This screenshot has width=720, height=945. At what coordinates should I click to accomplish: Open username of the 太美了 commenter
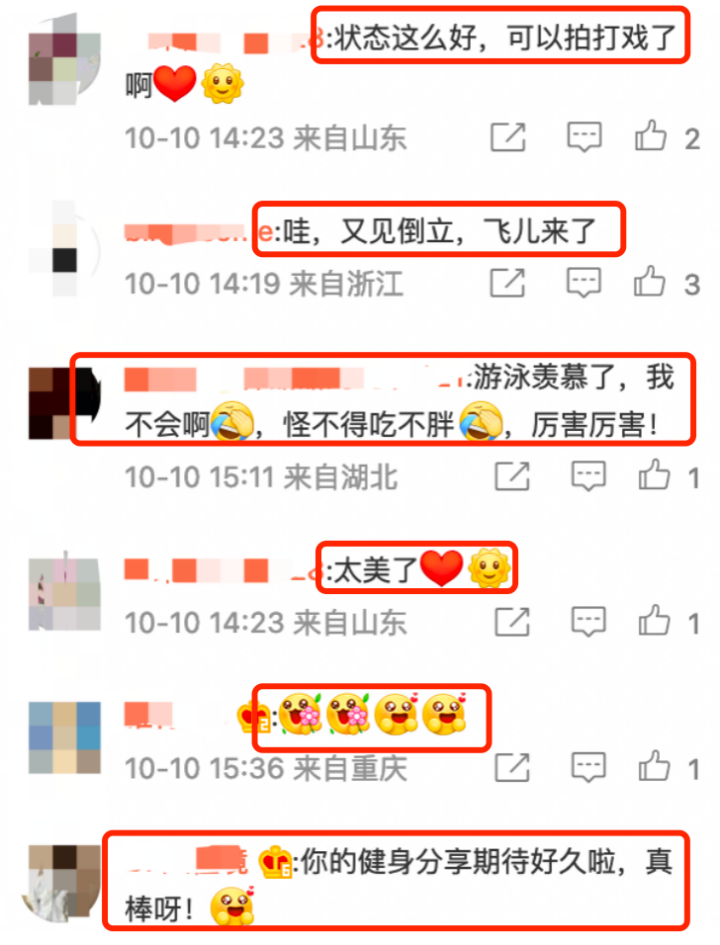tap(222, 571)
